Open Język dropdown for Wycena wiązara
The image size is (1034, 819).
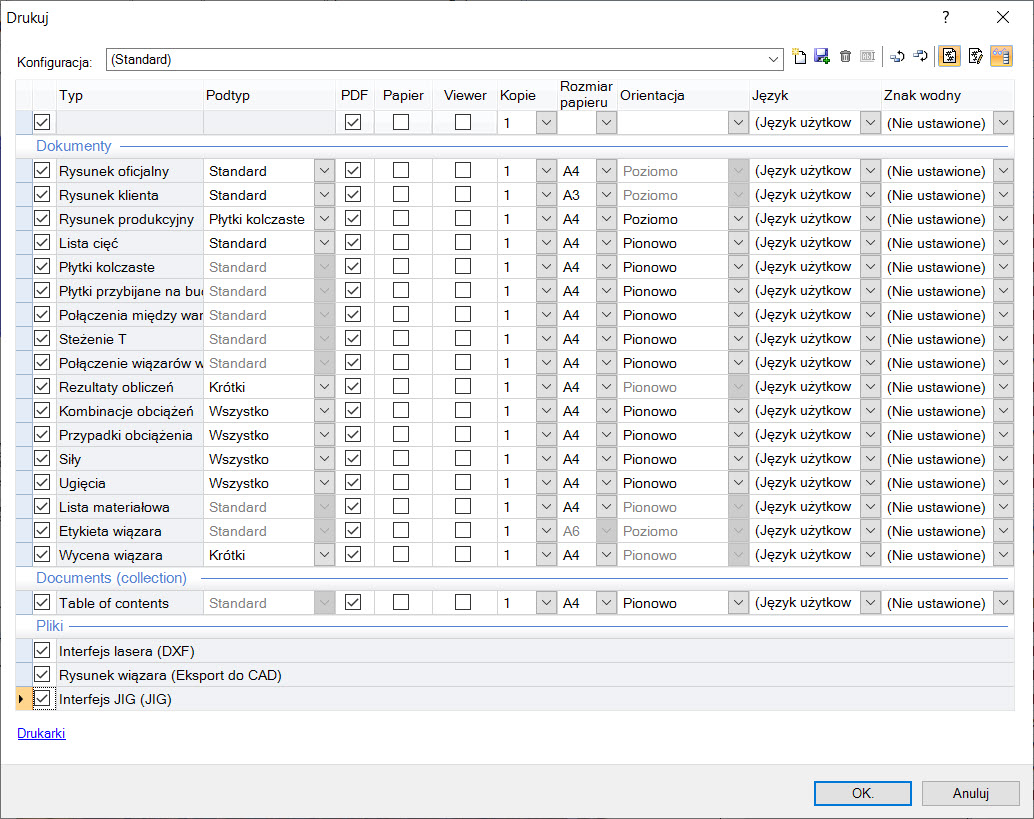(x=870, y=555)
